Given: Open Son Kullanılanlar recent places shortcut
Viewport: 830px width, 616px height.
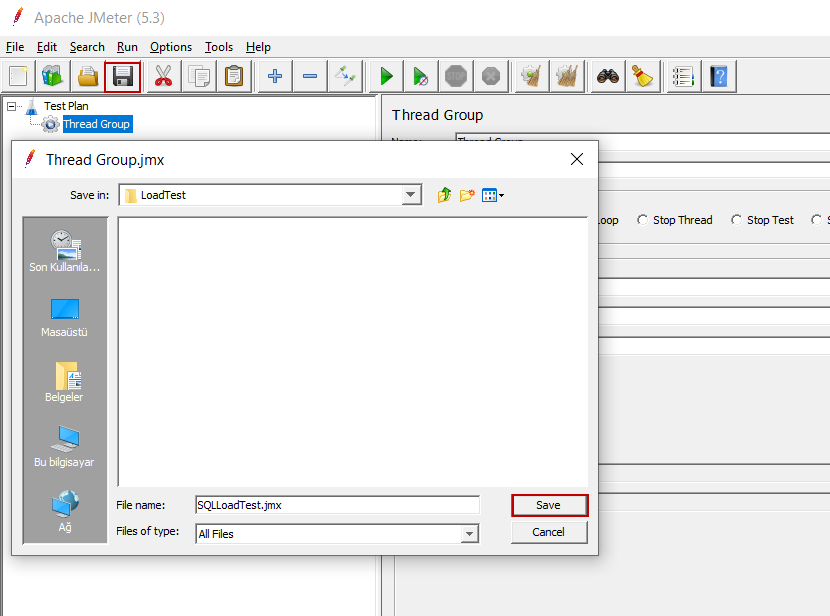Looking at the screenshot, I should pos(65,252).
